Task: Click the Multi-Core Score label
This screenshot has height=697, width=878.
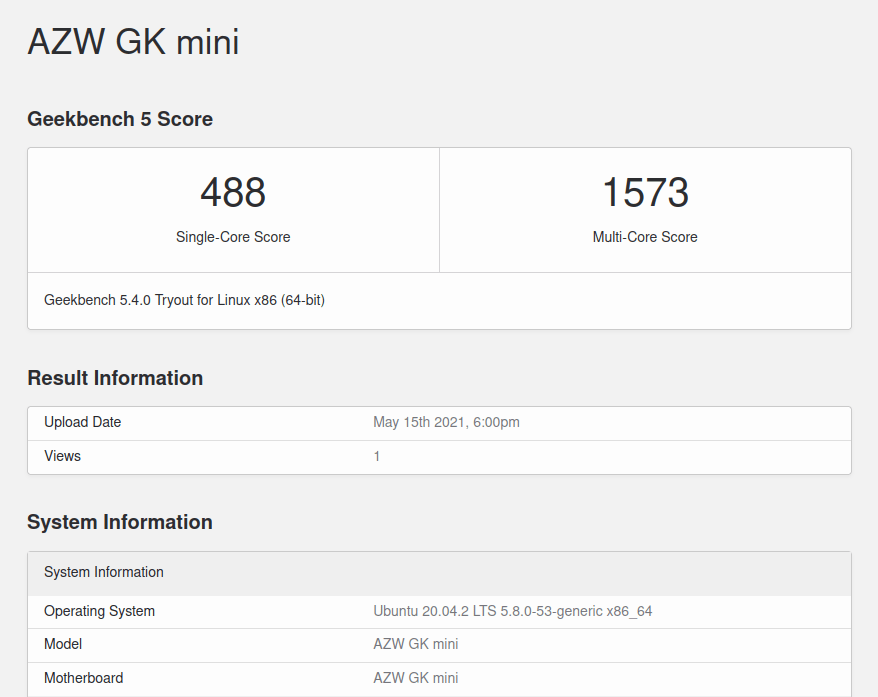Action: coord(645,237)
